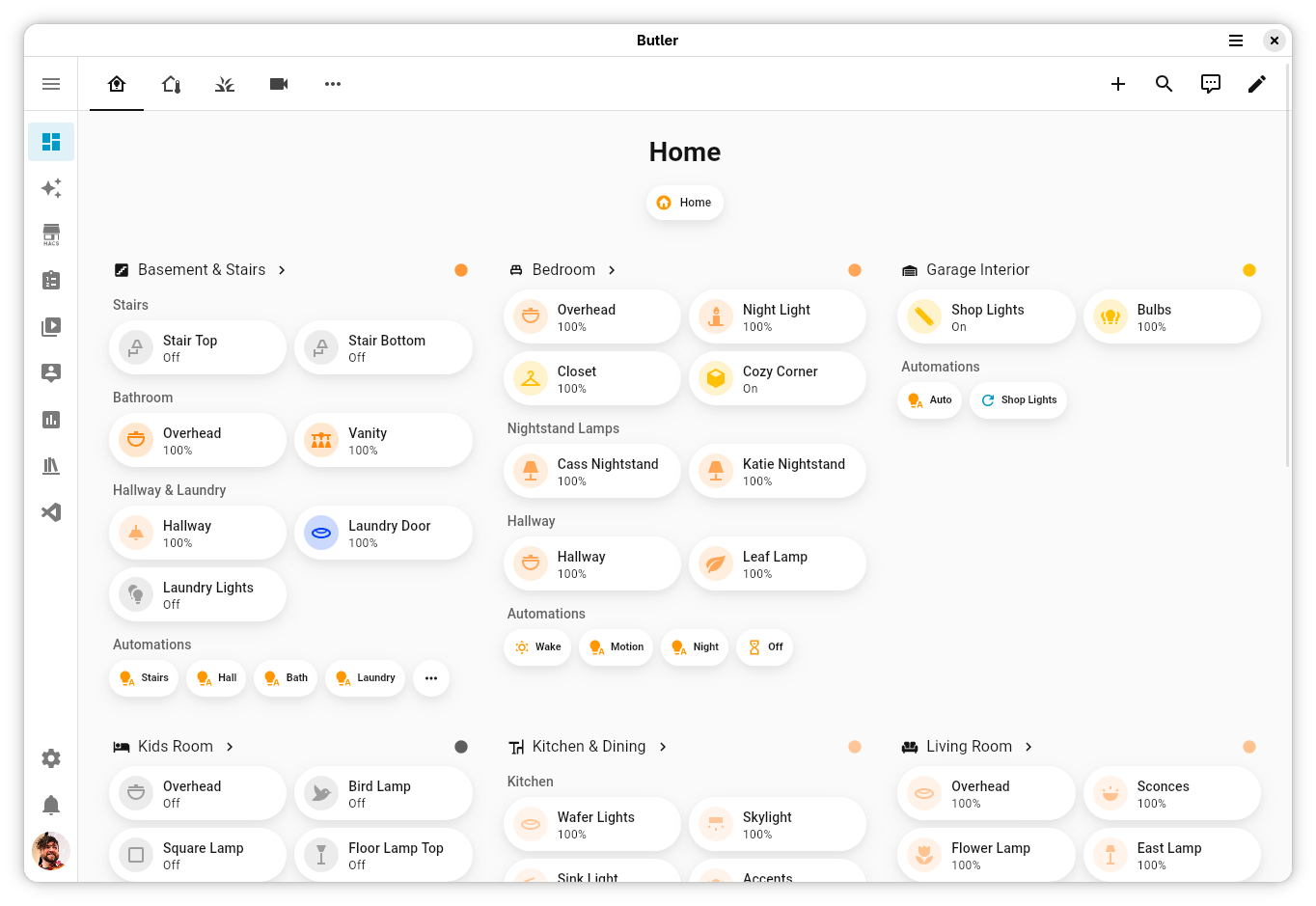The height and width of the screenshot is (906, 1316).
Task: Expand the Basement & Stairs chevron
Action: pos(282,270)
